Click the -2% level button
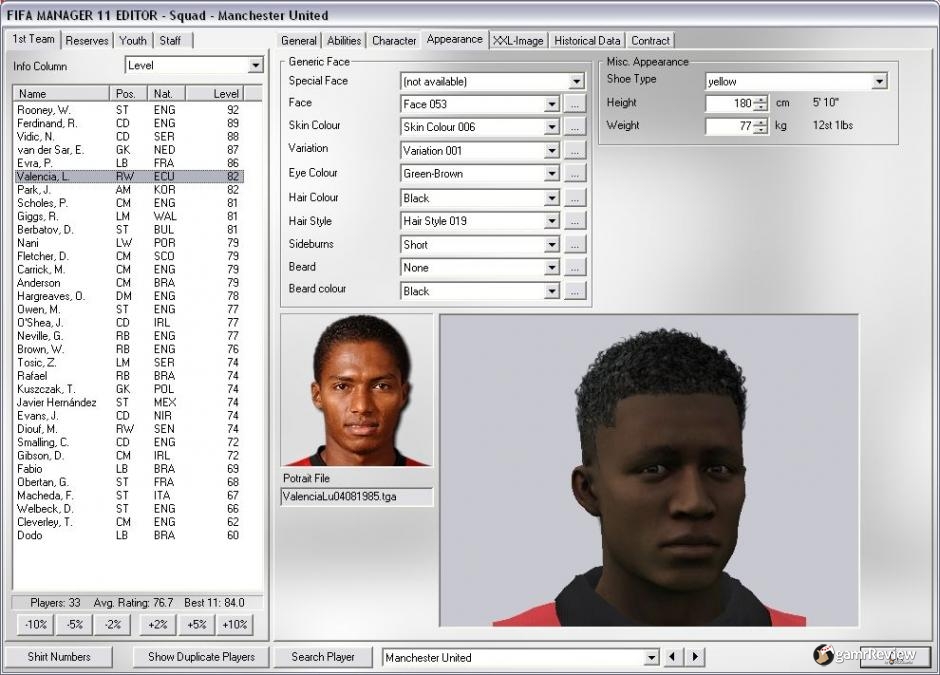940x675 pixels. [x=113, y=625]
